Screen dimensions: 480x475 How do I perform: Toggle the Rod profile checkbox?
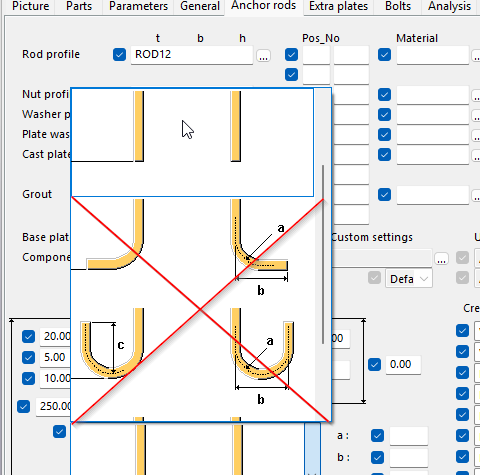point(119,55)
